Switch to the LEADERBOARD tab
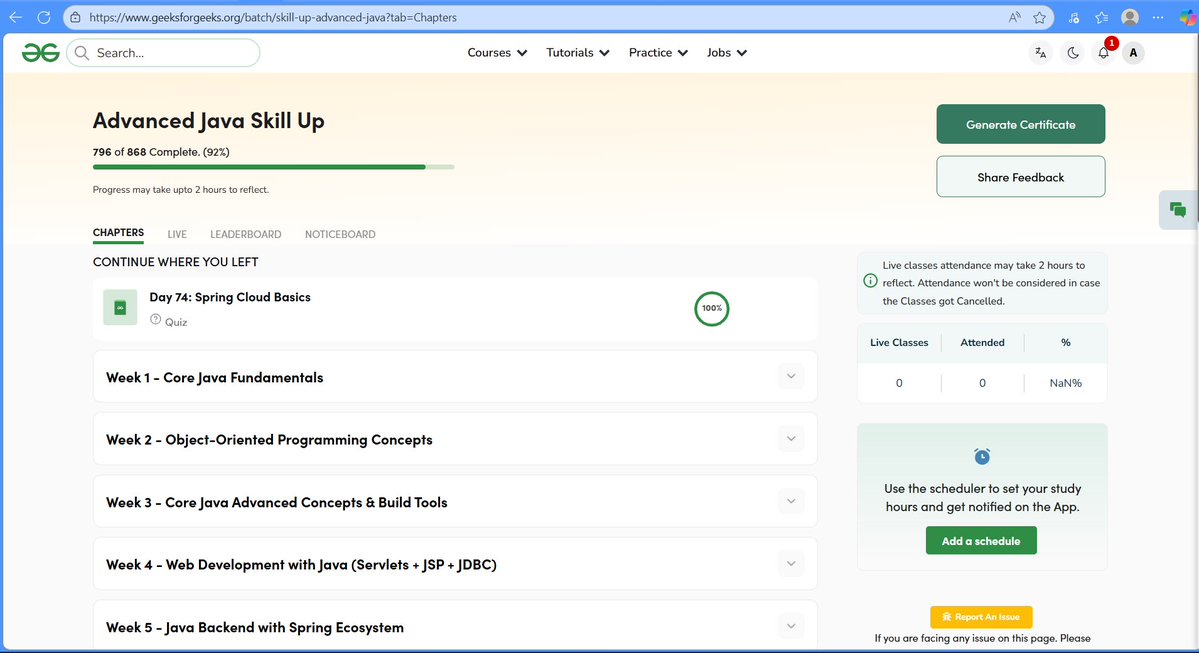Screen dimensions: 1199x653 245,234
